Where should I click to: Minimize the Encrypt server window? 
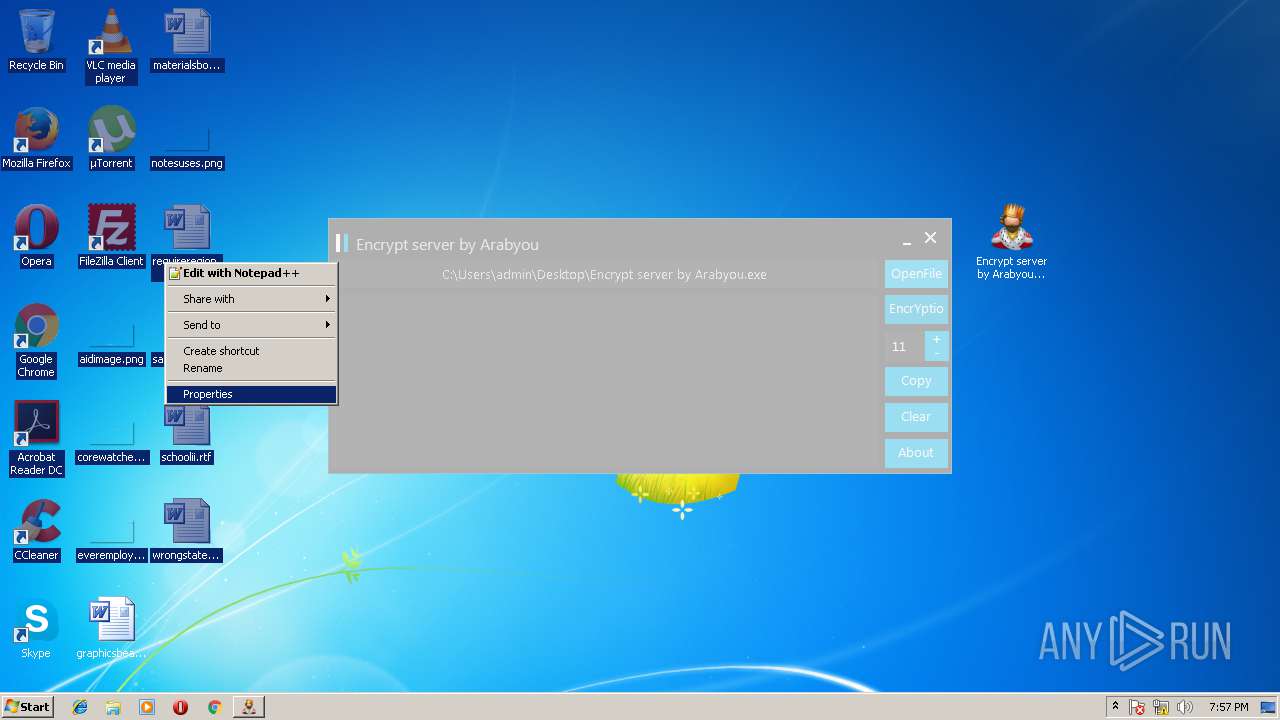pos(907,242)
